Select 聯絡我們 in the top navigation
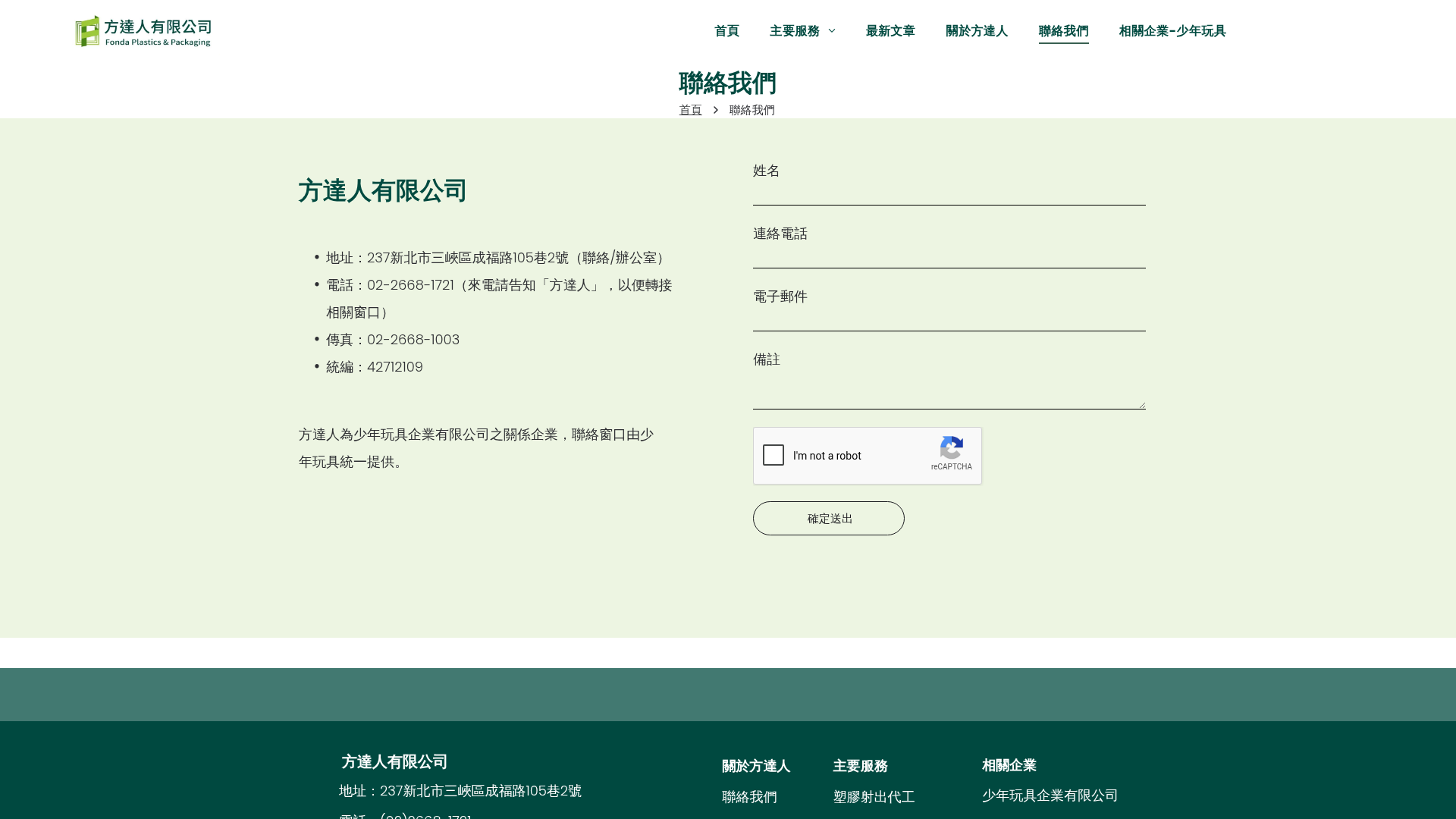Viewport: 1456px width, 819px height. click(1064, 31)
